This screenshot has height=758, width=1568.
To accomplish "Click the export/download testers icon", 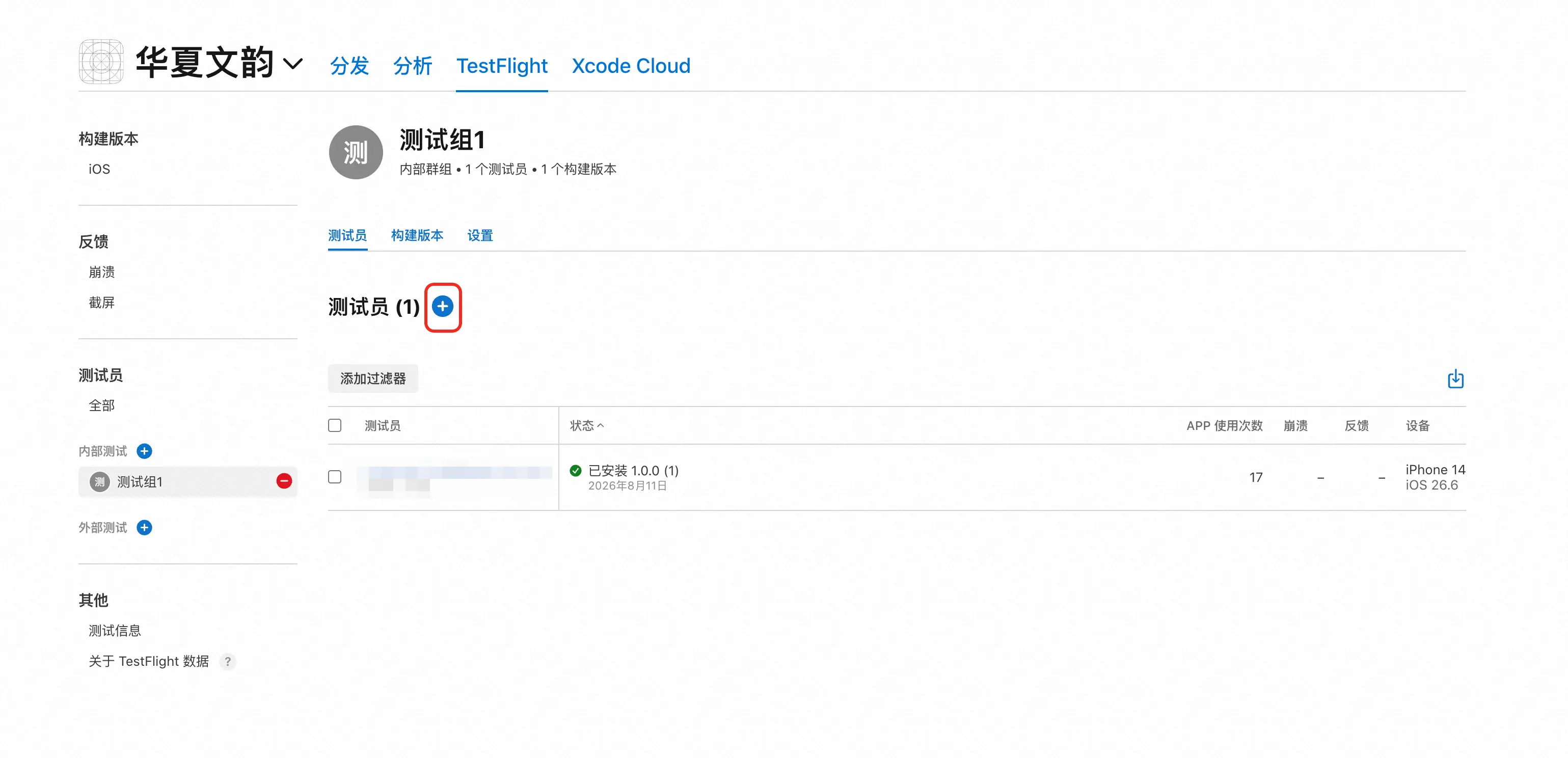I will tap(1455, 378).
